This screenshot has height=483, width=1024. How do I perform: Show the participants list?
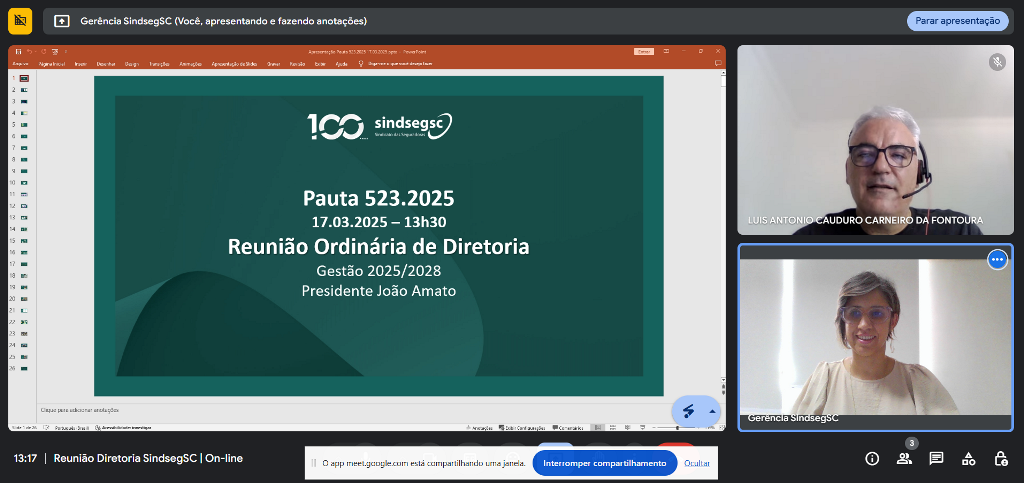[x=904, y=459]
